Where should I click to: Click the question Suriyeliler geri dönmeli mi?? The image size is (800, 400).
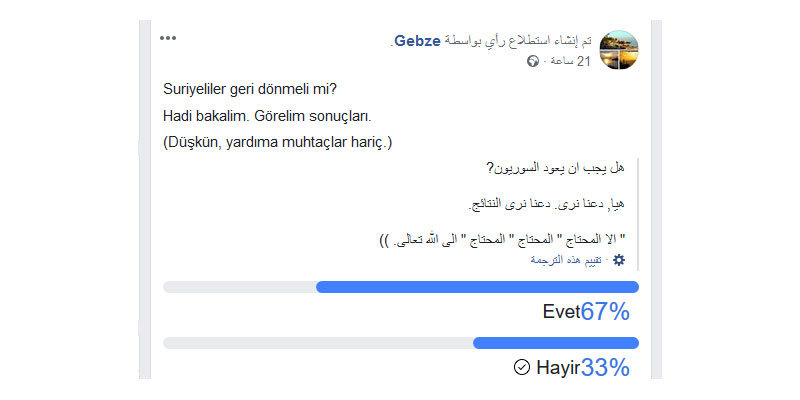click(250, 89)
